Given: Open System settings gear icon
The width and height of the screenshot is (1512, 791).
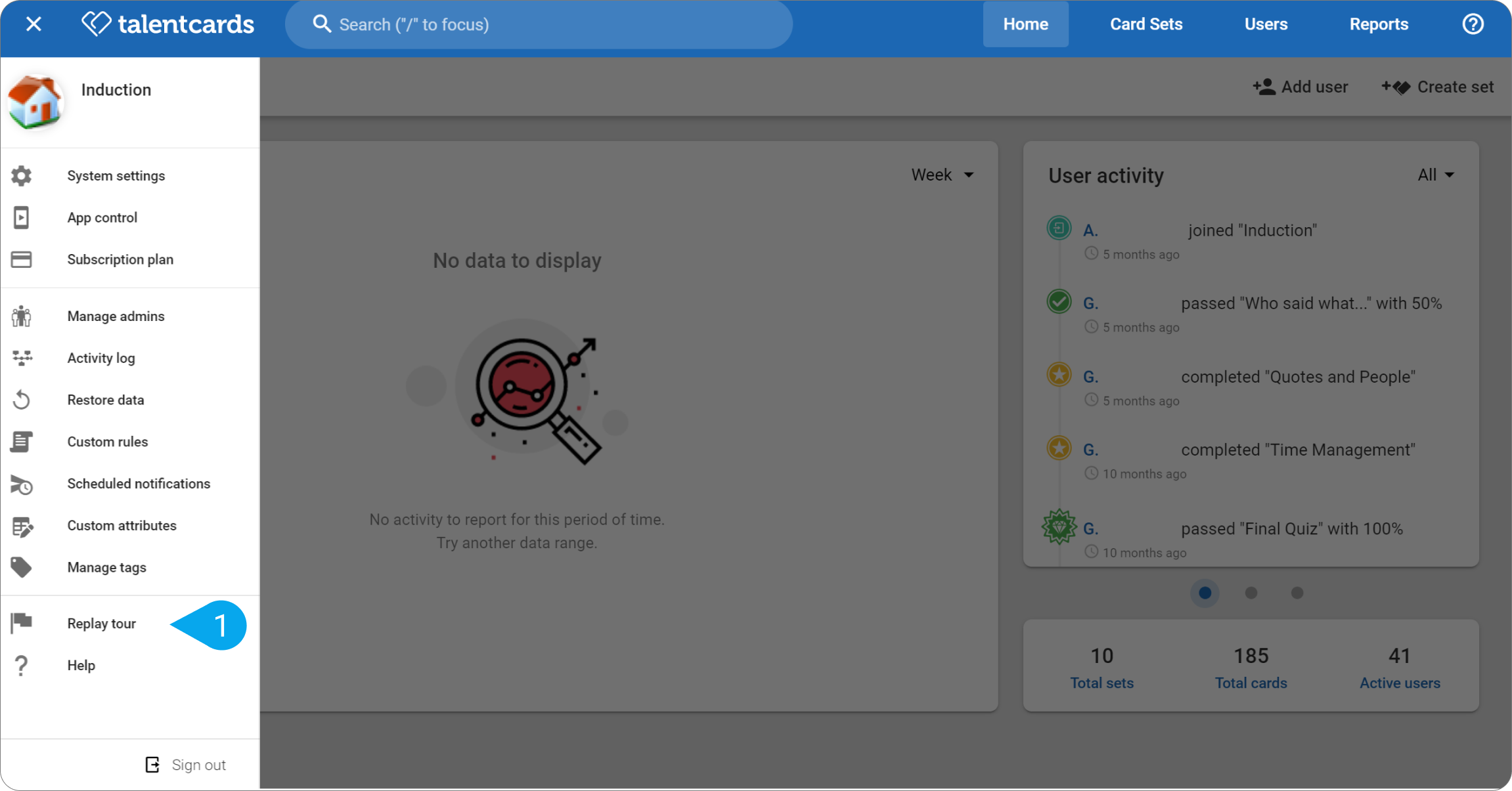Looking at the screenshot, I should 21,176.
